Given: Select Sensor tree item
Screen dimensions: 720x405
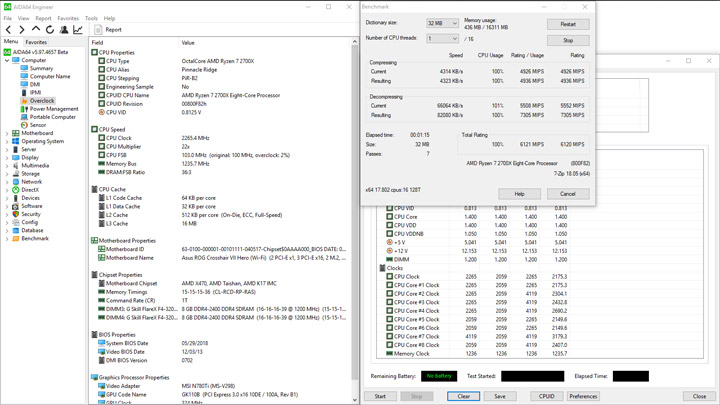Looking at the screenshot, I should click(38, 125).
